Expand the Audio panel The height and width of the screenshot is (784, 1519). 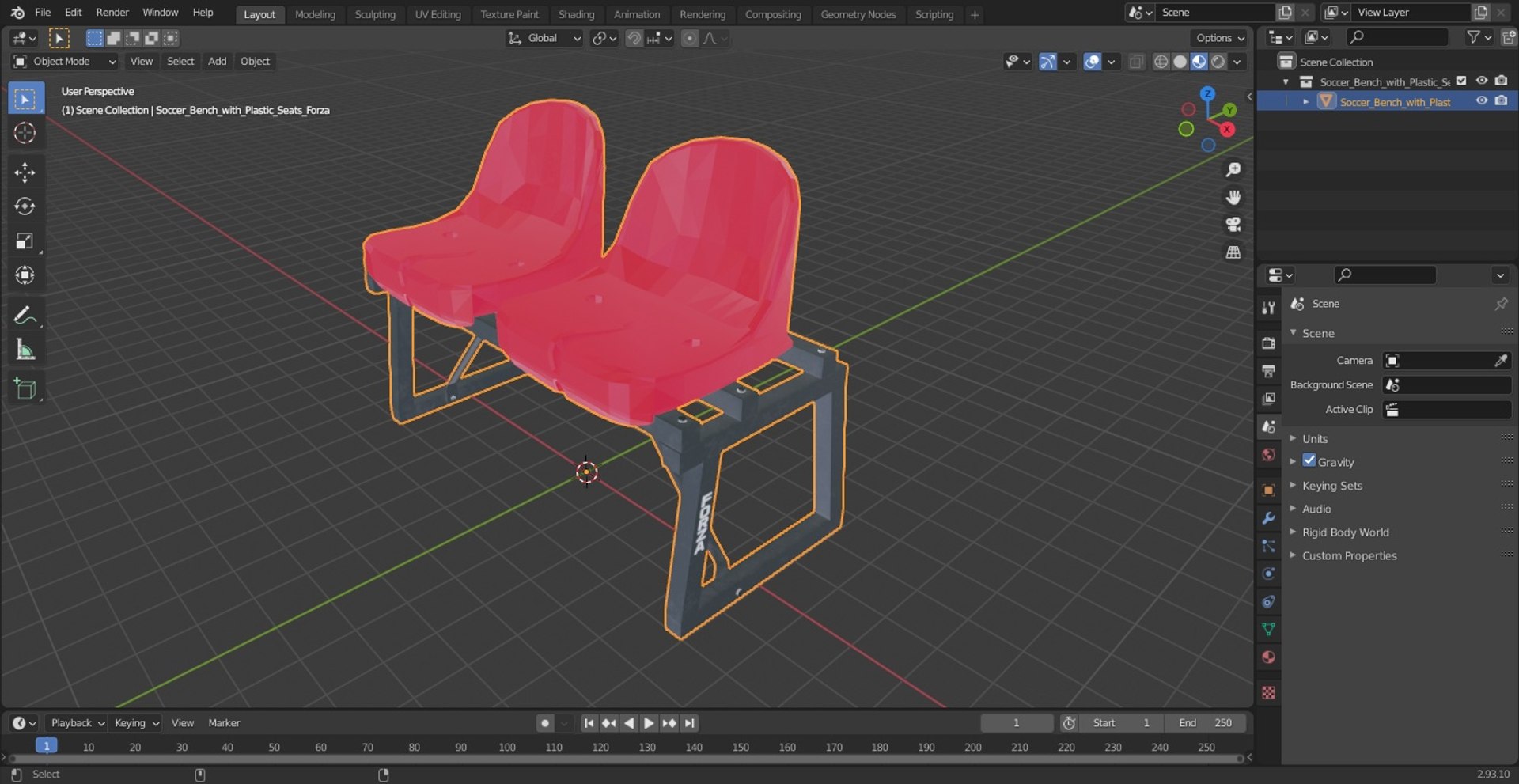[x=1316, y=509]
